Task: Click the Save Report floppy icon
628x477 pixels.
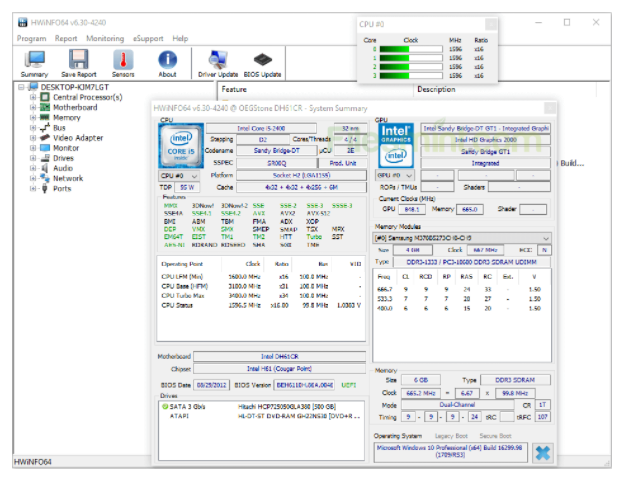Action: pyautogui.click(x=78, y=63)
